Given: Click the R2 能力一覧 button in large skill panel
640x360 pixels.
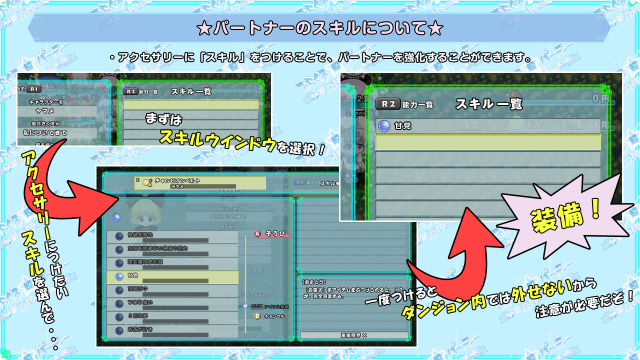Looking at the screenshot, I should pyautogui.click(x=404, y=104).
